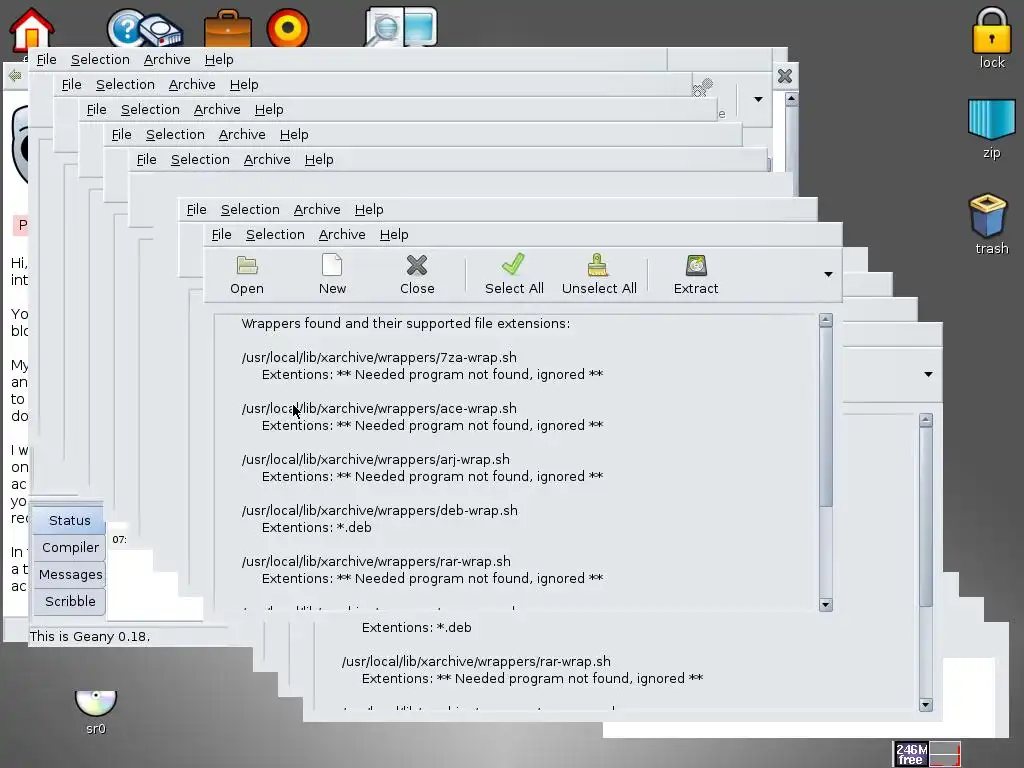This screenshot has height=768, width=1024.
Task: Click the Close X toolbar icon
Action: coord(417,265)
